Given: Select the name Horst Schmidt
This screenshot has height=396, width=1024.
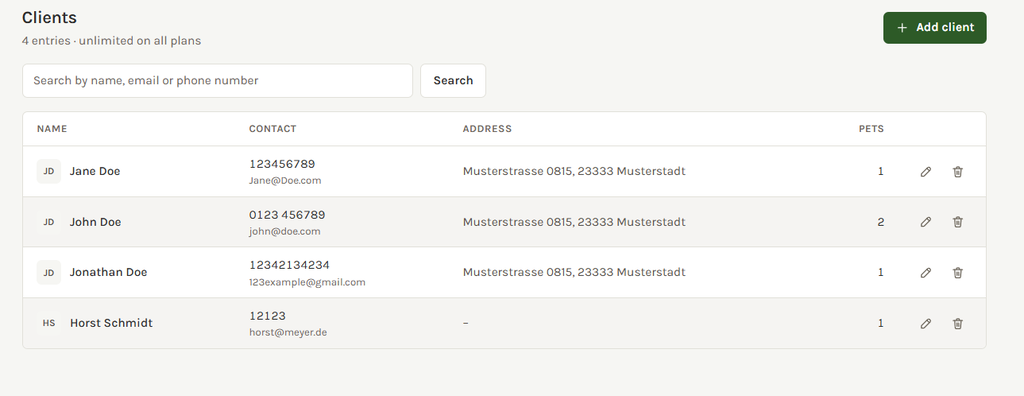Looking at the screenshot, I should point(111,323).
